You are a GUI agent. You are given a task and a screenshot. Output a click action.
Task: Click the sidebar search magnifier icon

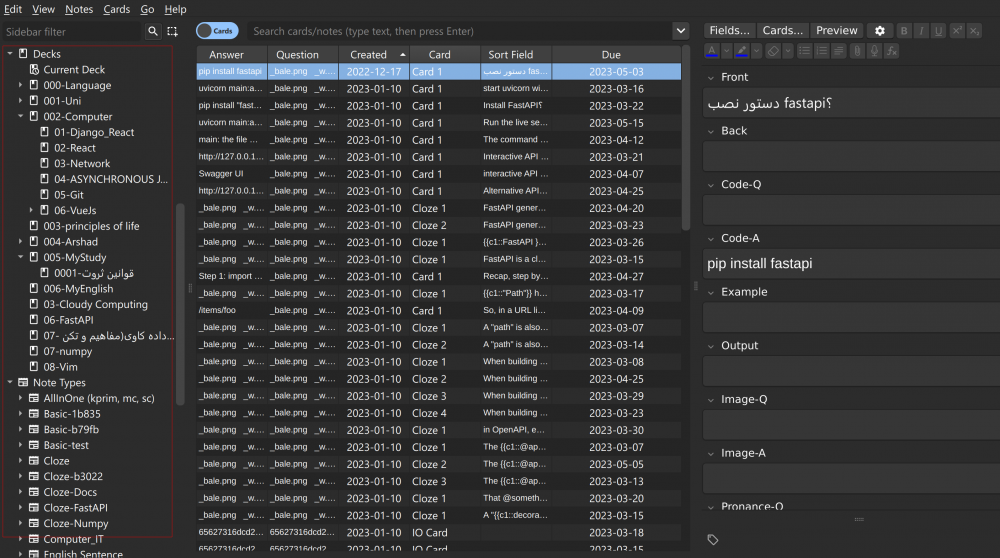tap(153, 32)
